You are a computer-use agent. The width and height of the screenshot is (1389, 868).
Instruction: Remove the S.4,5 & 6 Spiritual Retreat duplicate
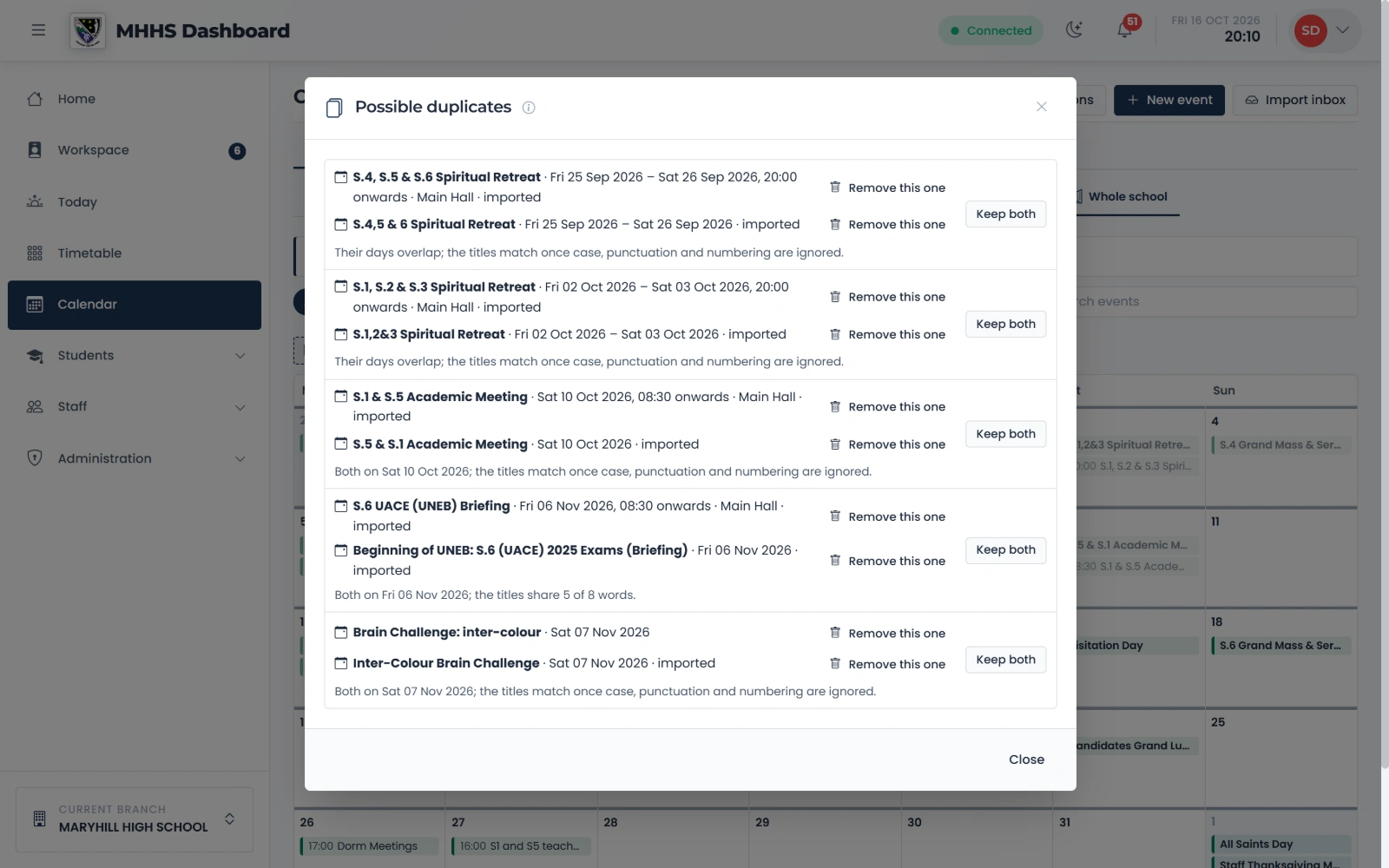coord(887,225)
